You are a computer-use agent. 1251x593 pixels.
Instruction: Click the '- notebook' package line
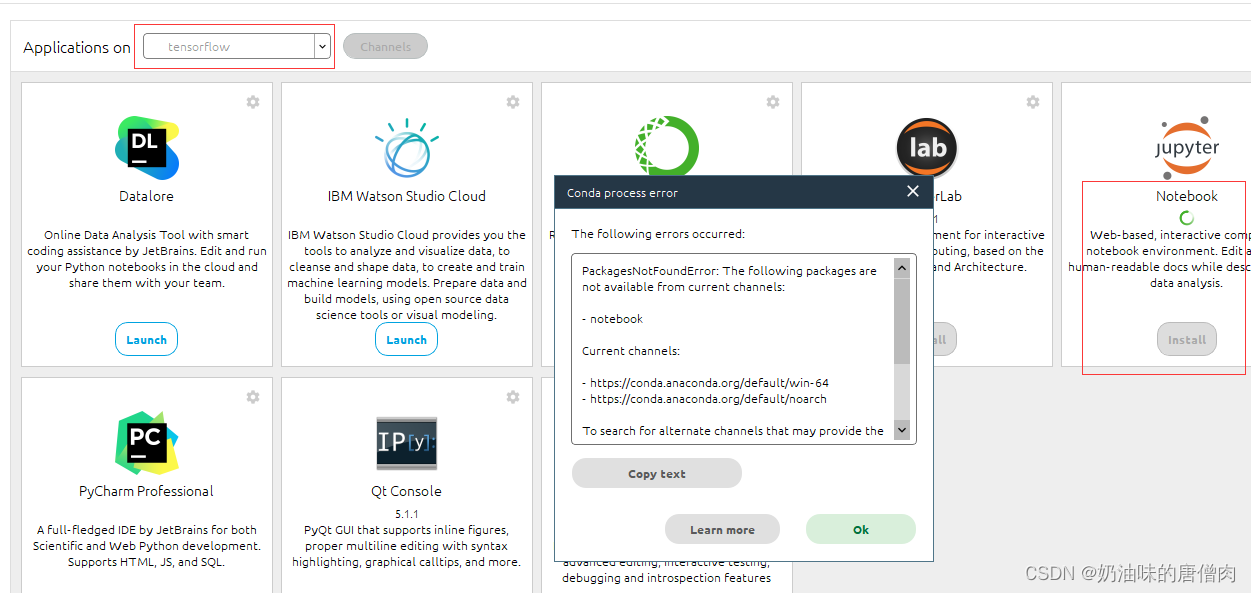[612, 319]
